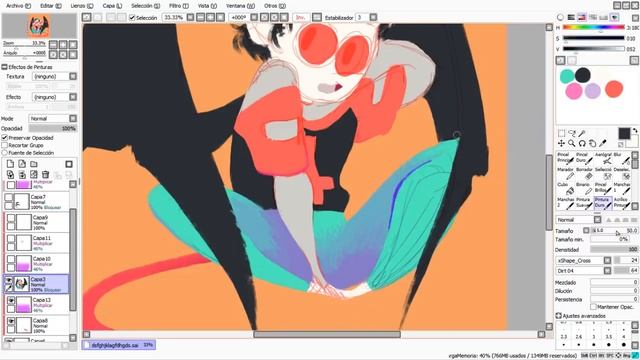Click the Hue slider bar
The image size is (640, 360).
(x=593, y=27)
